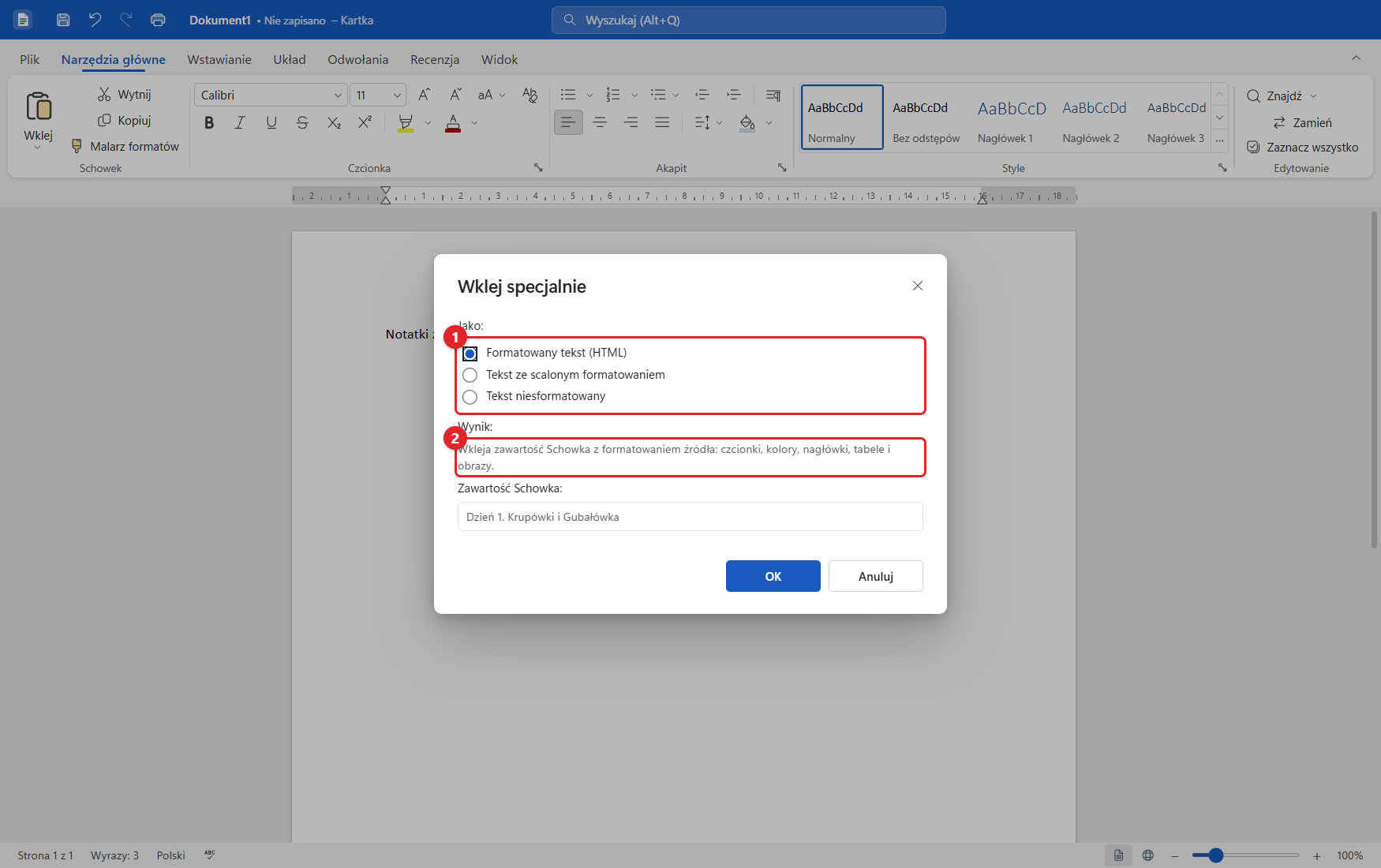Screen dimensions: 1381x868
Task: Click the Zamień replace icon
Action: (1279, 122)
